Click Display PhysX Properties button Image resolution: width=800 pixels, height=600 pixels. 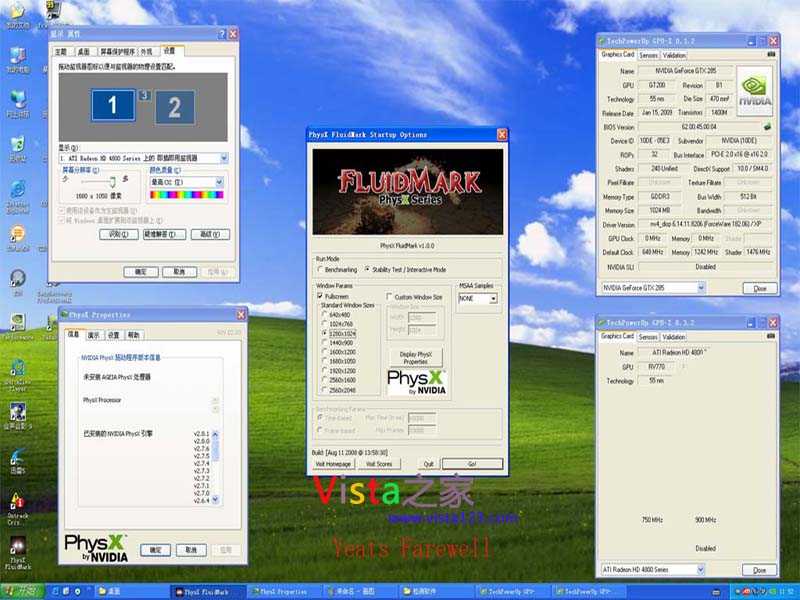click(x=415, y=358)
